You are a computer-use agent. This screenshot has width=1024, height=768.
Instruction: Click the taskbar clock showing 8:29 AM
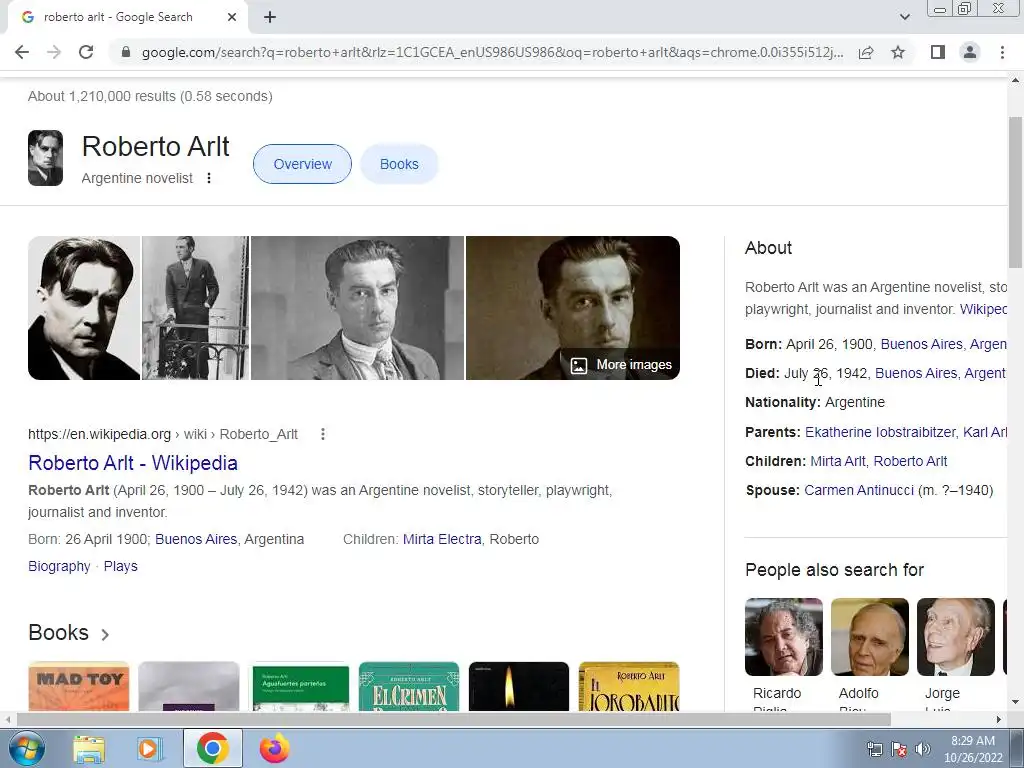(973, 749)
